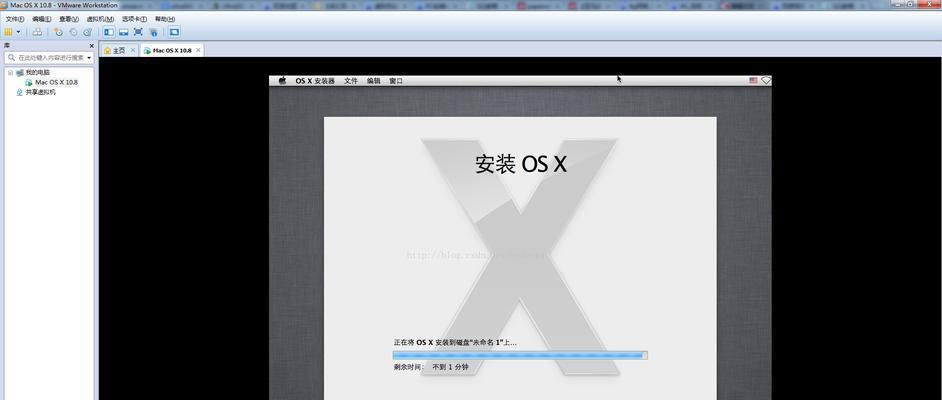Click the Unity mode toolbar icon
The height and width of the screenshot is (400, 942).
(153, 32)
